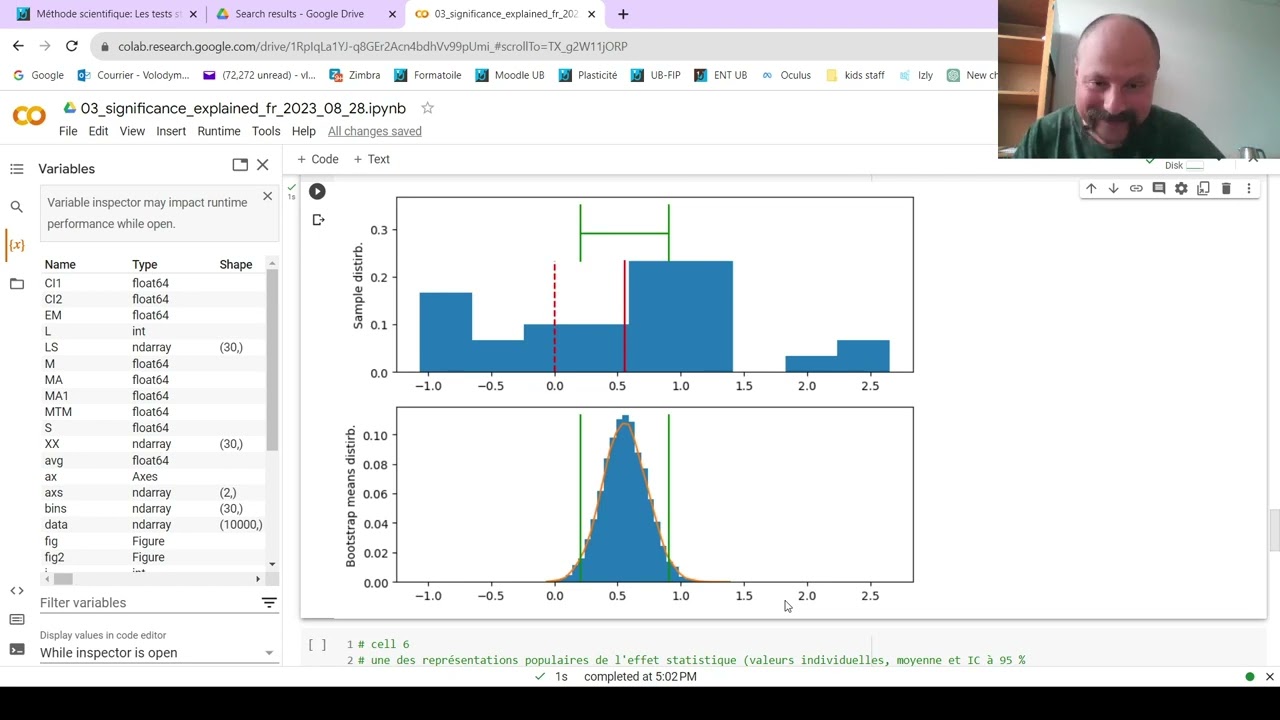The image size is (1280, 720).
Task: Open the Files folder sidebar icon
Action: pos(16,284)
